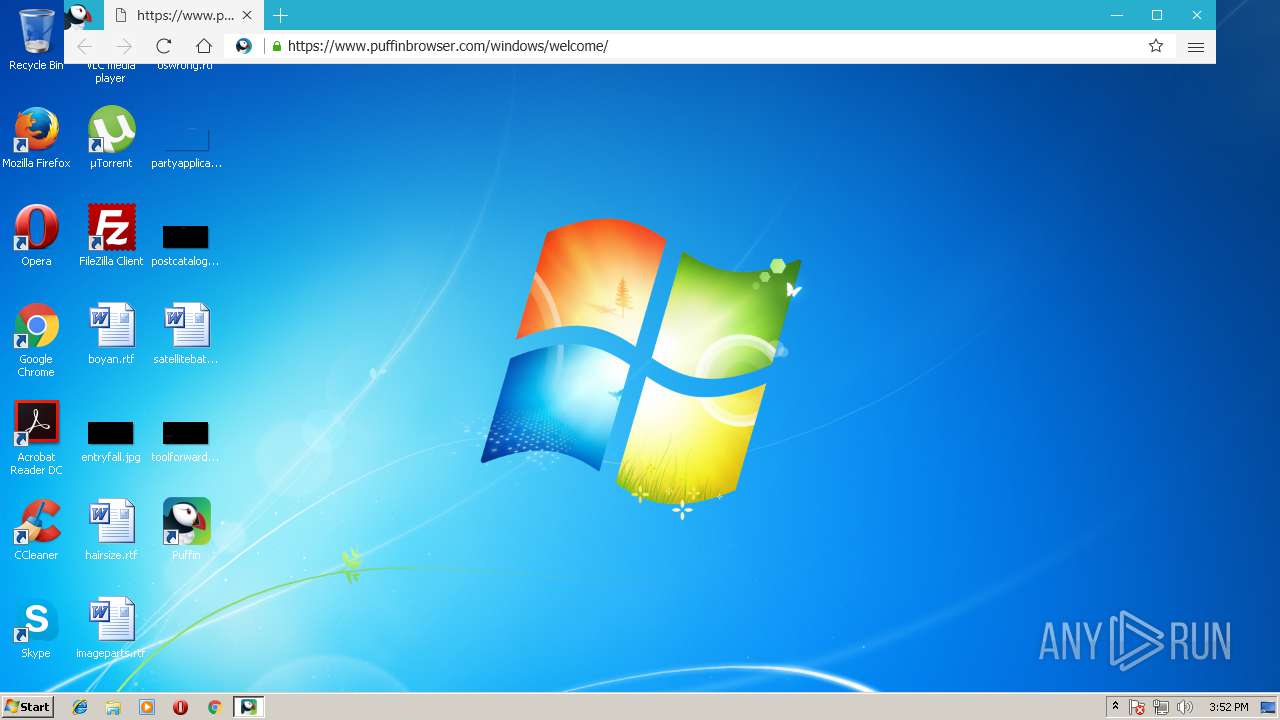Click the green padlock in address bar

pos(277,46)
